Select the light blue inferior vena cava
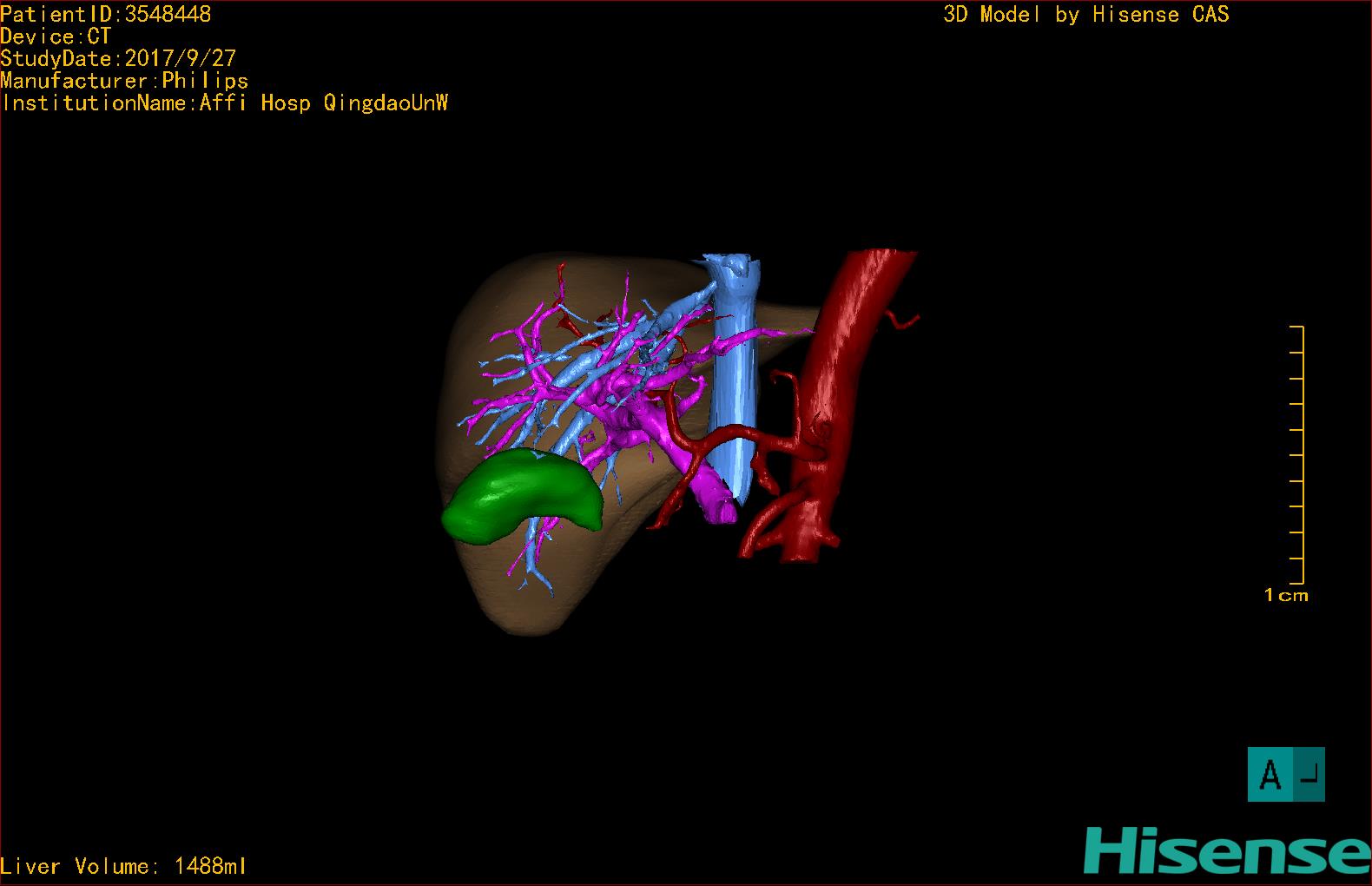This screenshot has height=886, width=1372. [x=734, y=382]
